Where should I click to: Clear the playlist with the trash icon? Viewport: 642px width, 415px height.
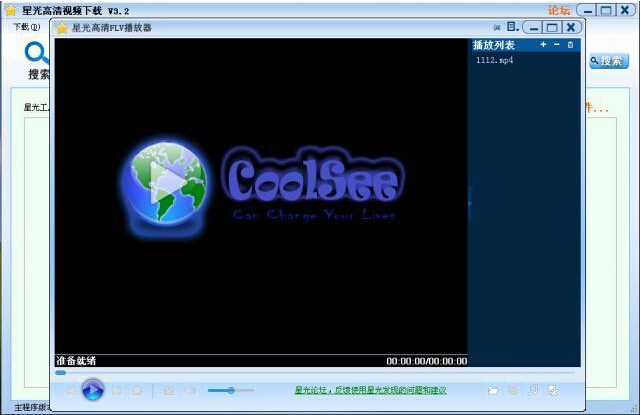571,45
